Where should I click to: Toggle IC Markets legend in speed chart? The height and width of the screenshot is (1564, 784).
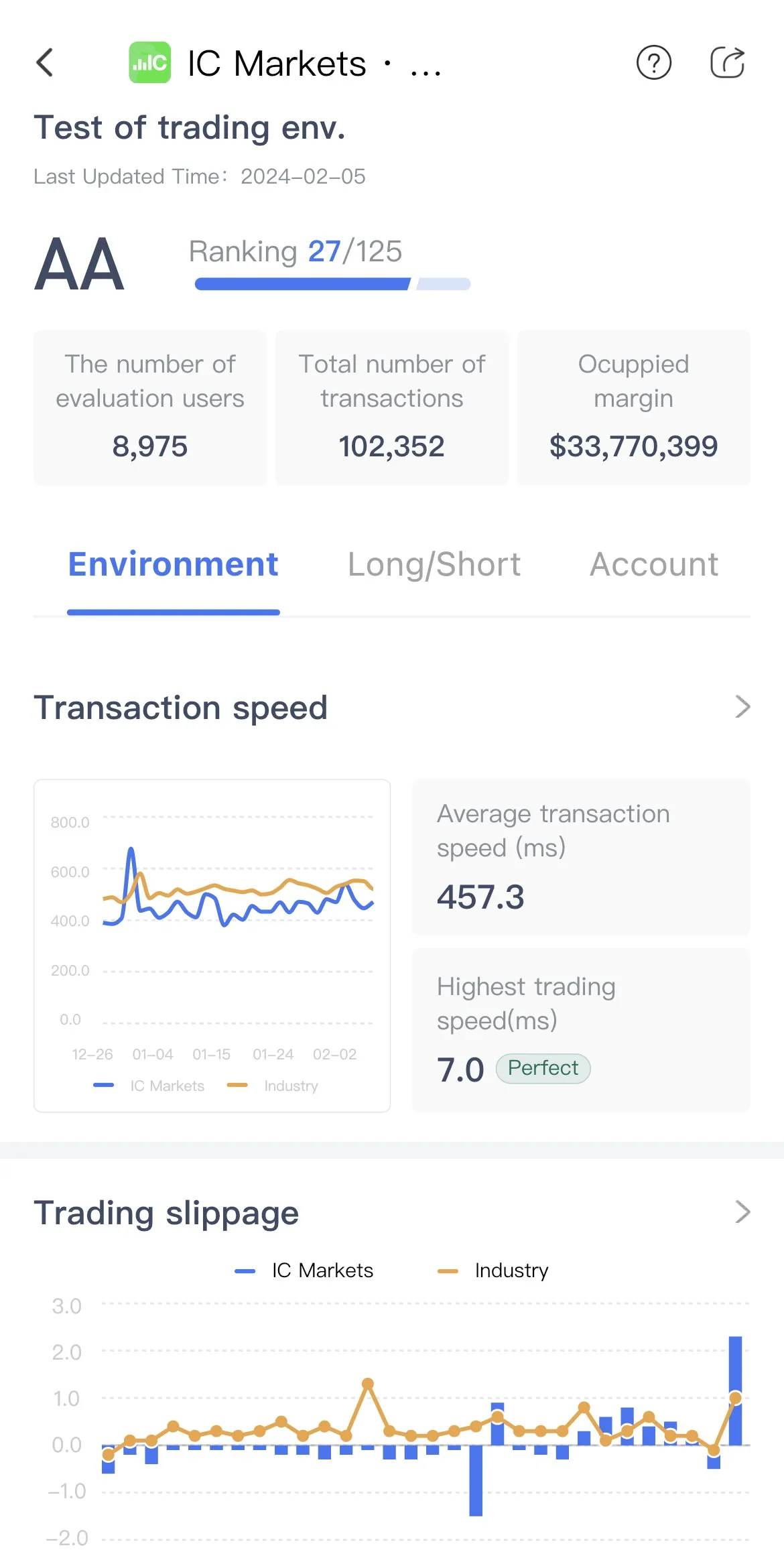[149, 1086]
